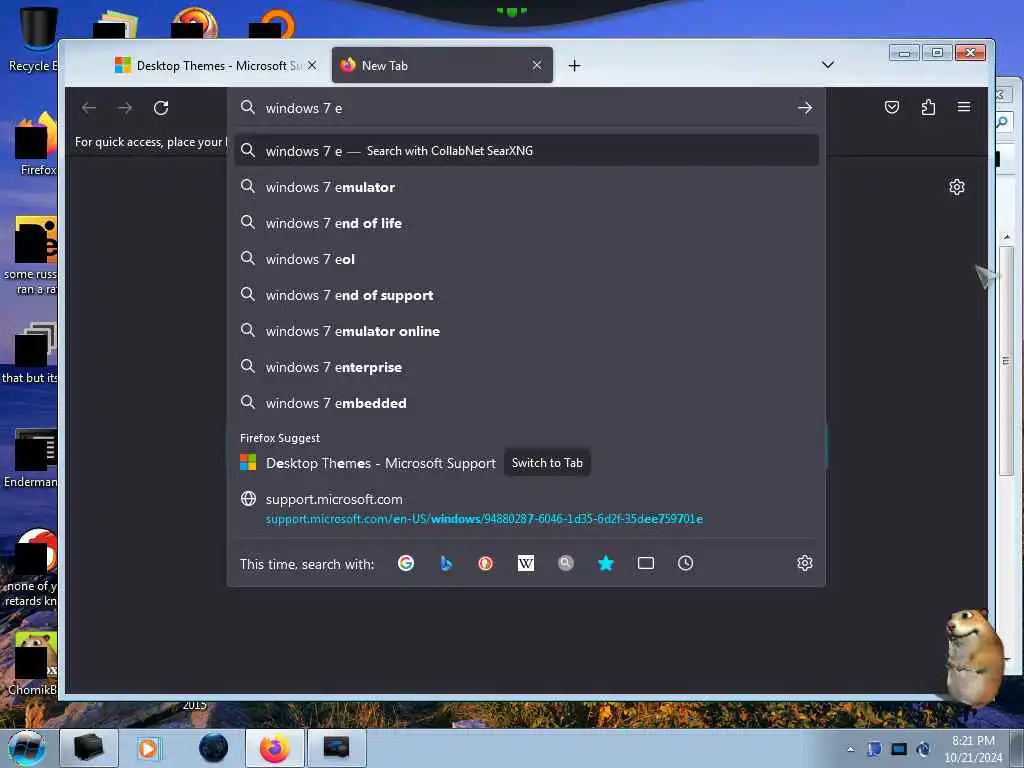
Task: Select suggestion windows 7 end of life
Action: pos(526,223)
